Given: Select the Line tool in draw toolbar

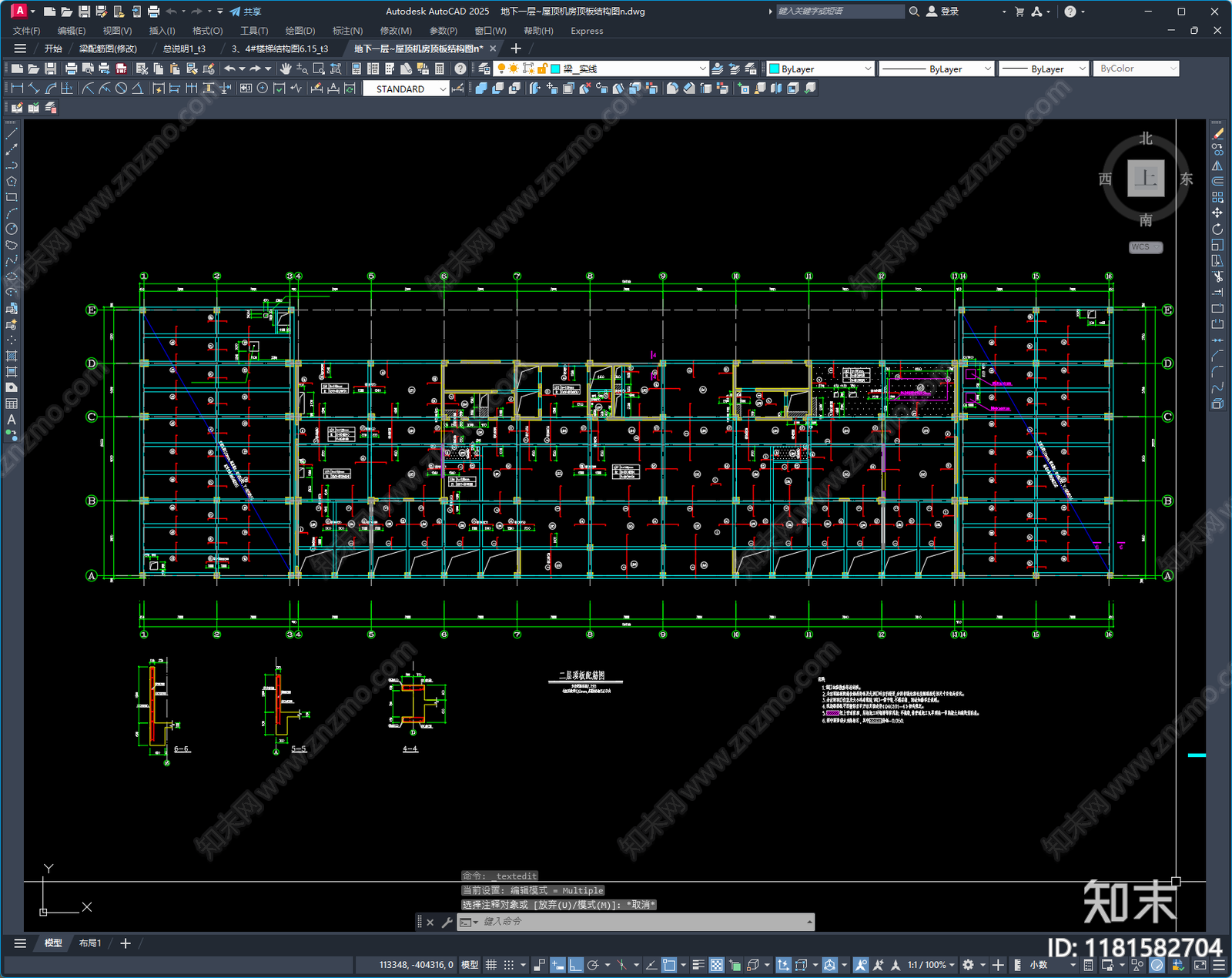Looking at the screenshot, I should [x=12, y=133].
